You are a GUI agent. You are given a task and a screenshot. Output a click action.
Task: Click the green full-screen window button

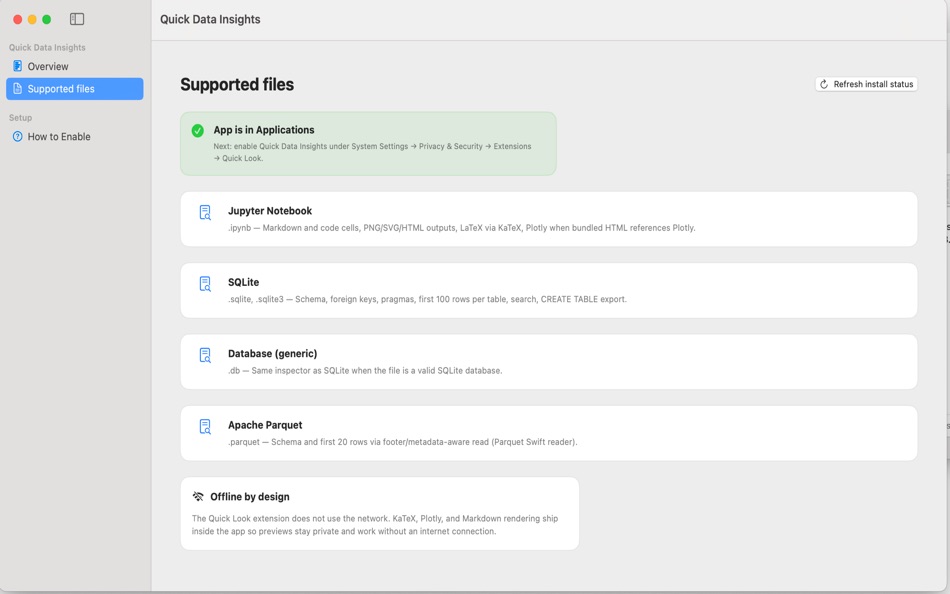click(x=47, y=19)
